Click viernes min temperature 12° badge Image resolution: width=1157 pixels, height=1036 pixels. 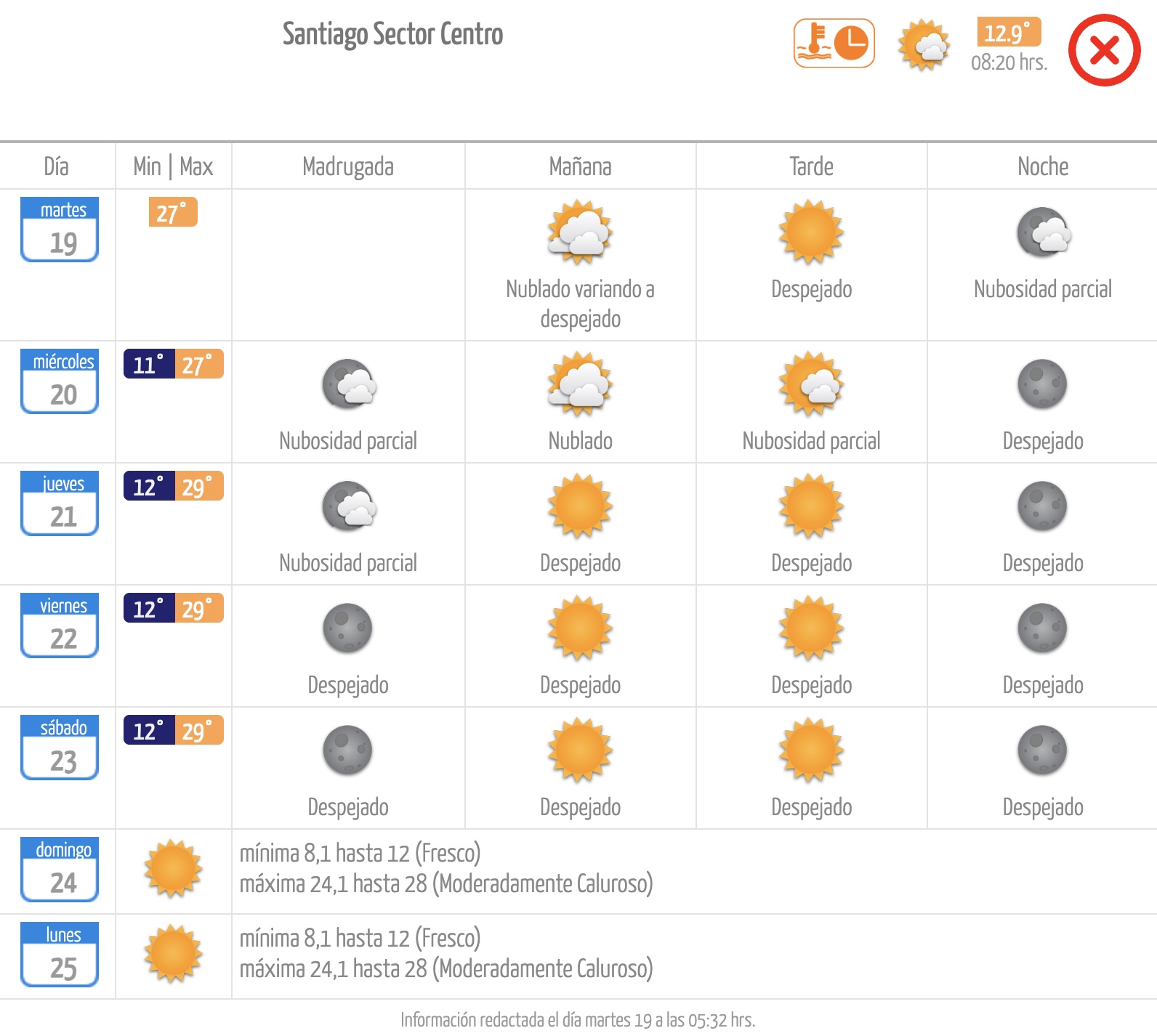149,608
